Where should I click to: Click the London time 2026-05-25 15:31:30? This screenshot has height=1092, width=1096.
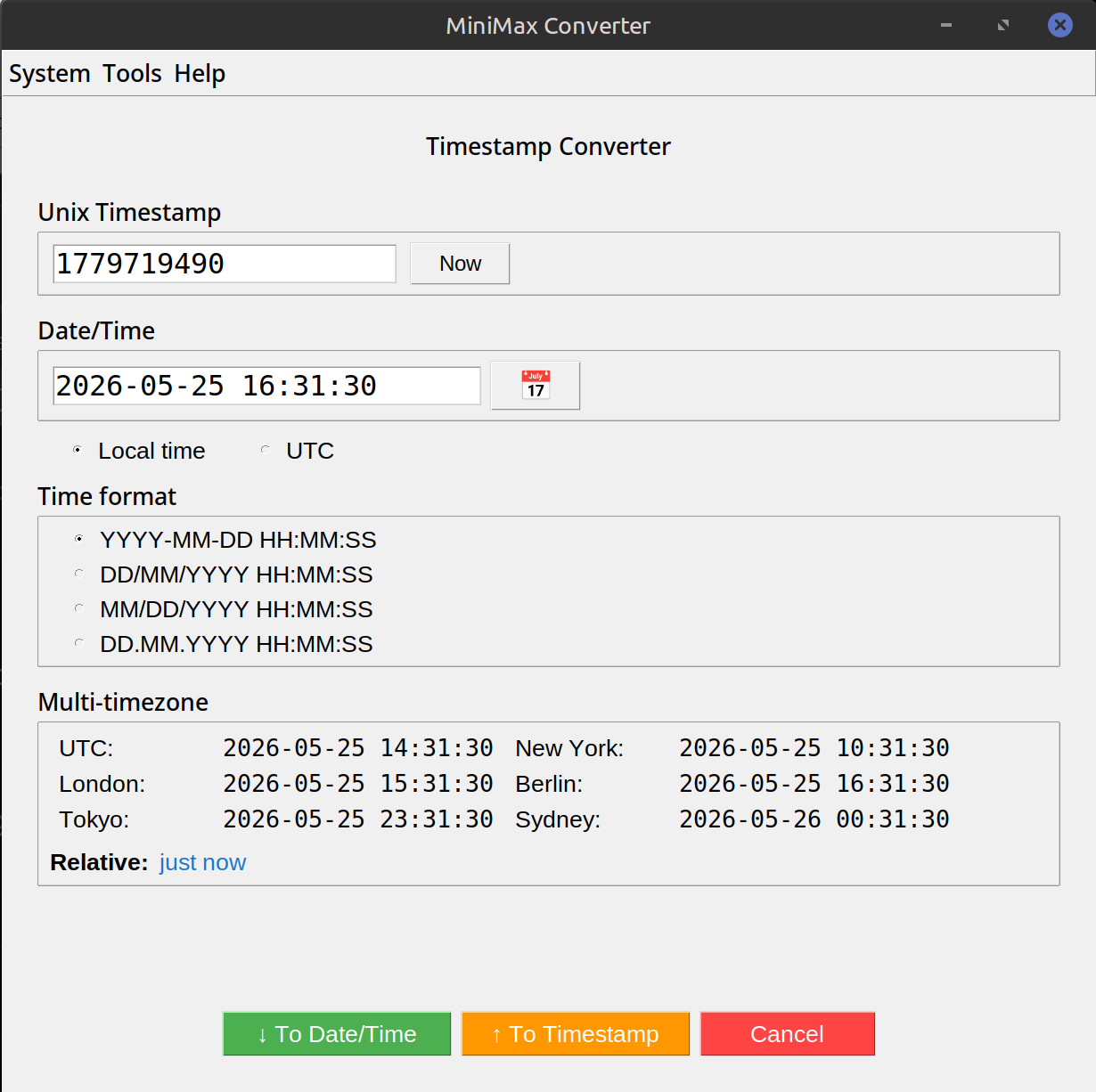[x=358, y=784]
